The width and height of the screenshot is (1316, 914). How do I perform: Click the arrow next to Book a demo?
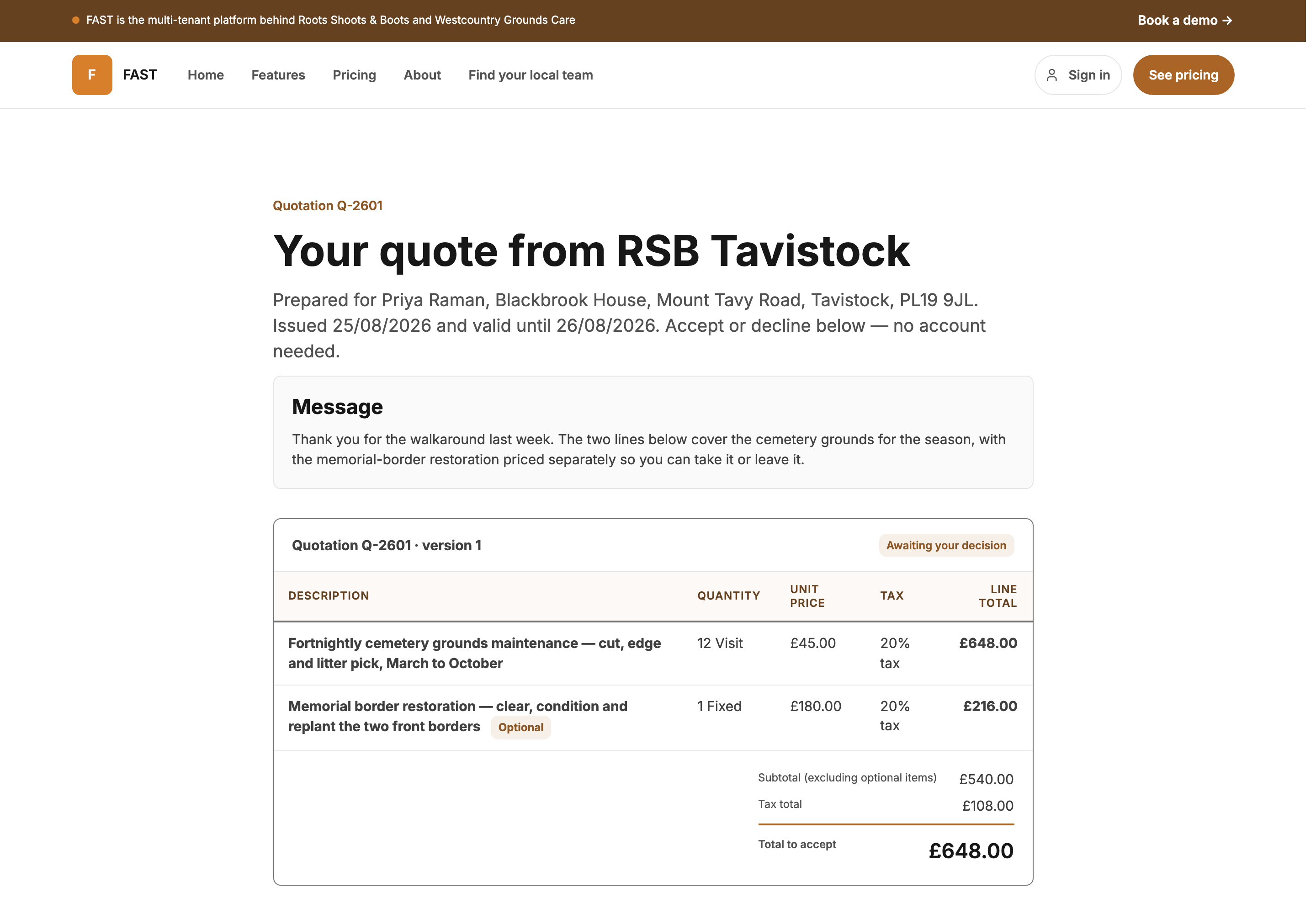(1226, 21)
